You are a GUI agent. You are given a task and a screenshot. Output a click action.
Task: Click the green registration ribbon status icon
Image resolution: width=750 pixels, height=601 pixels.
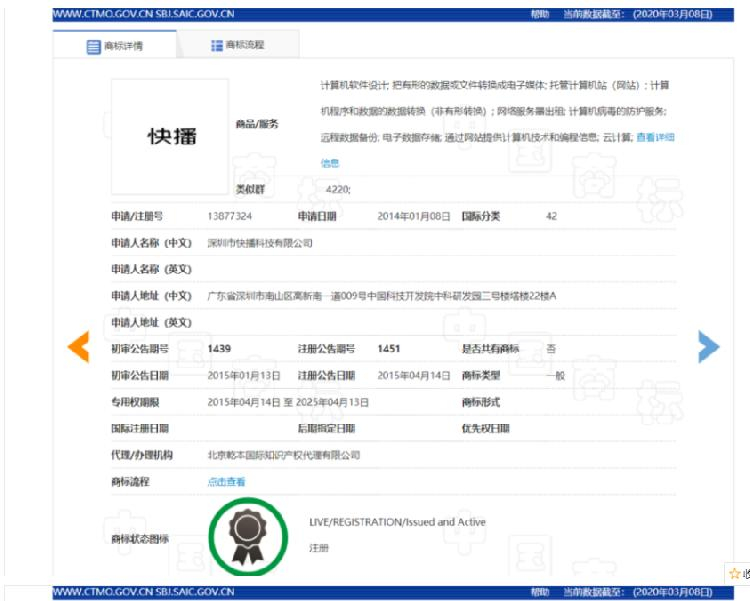(x=248, y=536)
